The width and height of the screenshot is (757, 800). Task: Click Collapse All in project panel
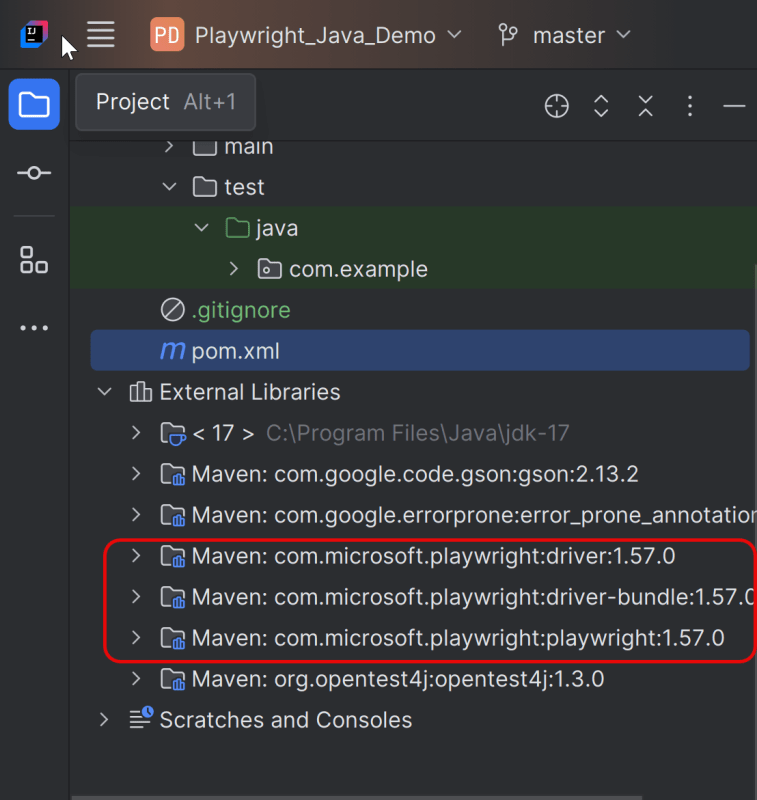(x=645, y=106)
